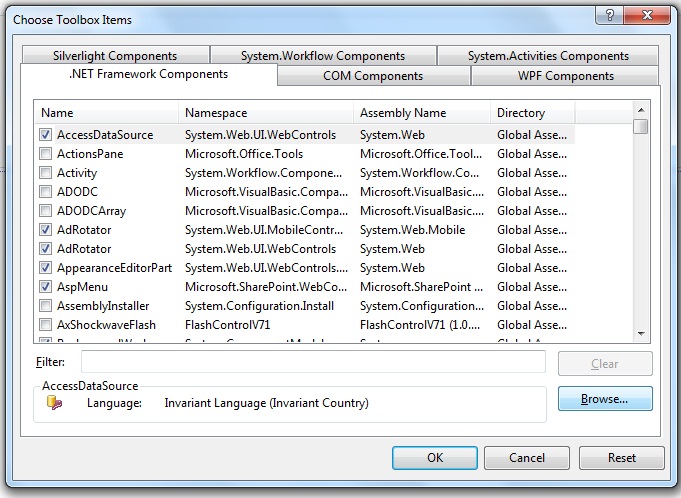The width and height of the screenshot is (681, 498).
Task: Click the help question mark button
Action: [609, 16]
